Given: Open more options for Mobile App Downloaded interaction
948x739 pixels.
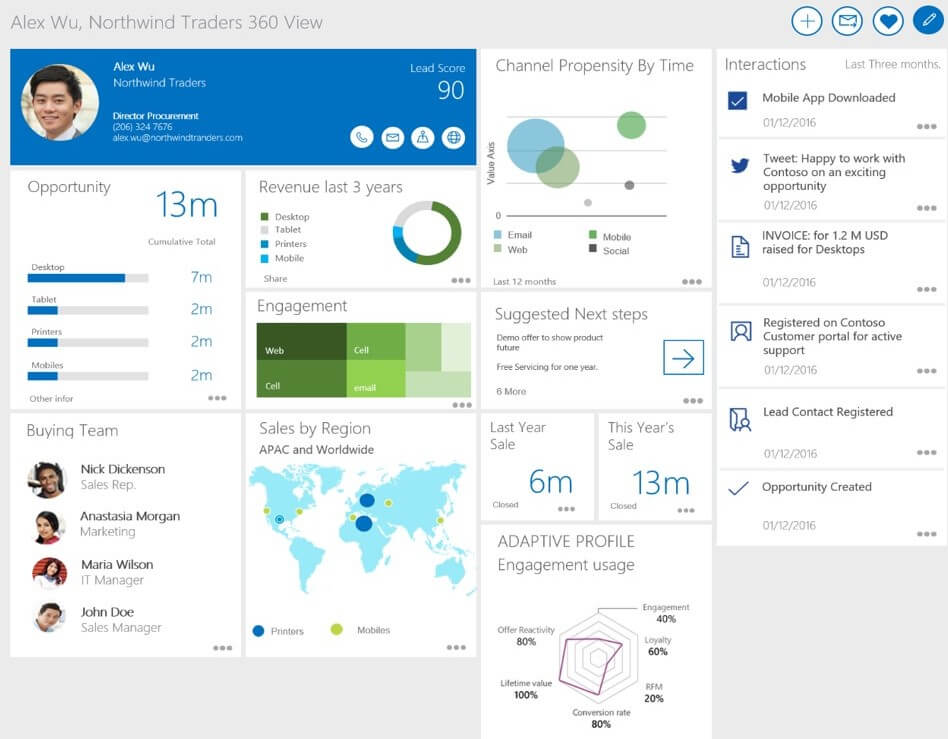Looking at the screenshot, I should click(x=926, y=126).
